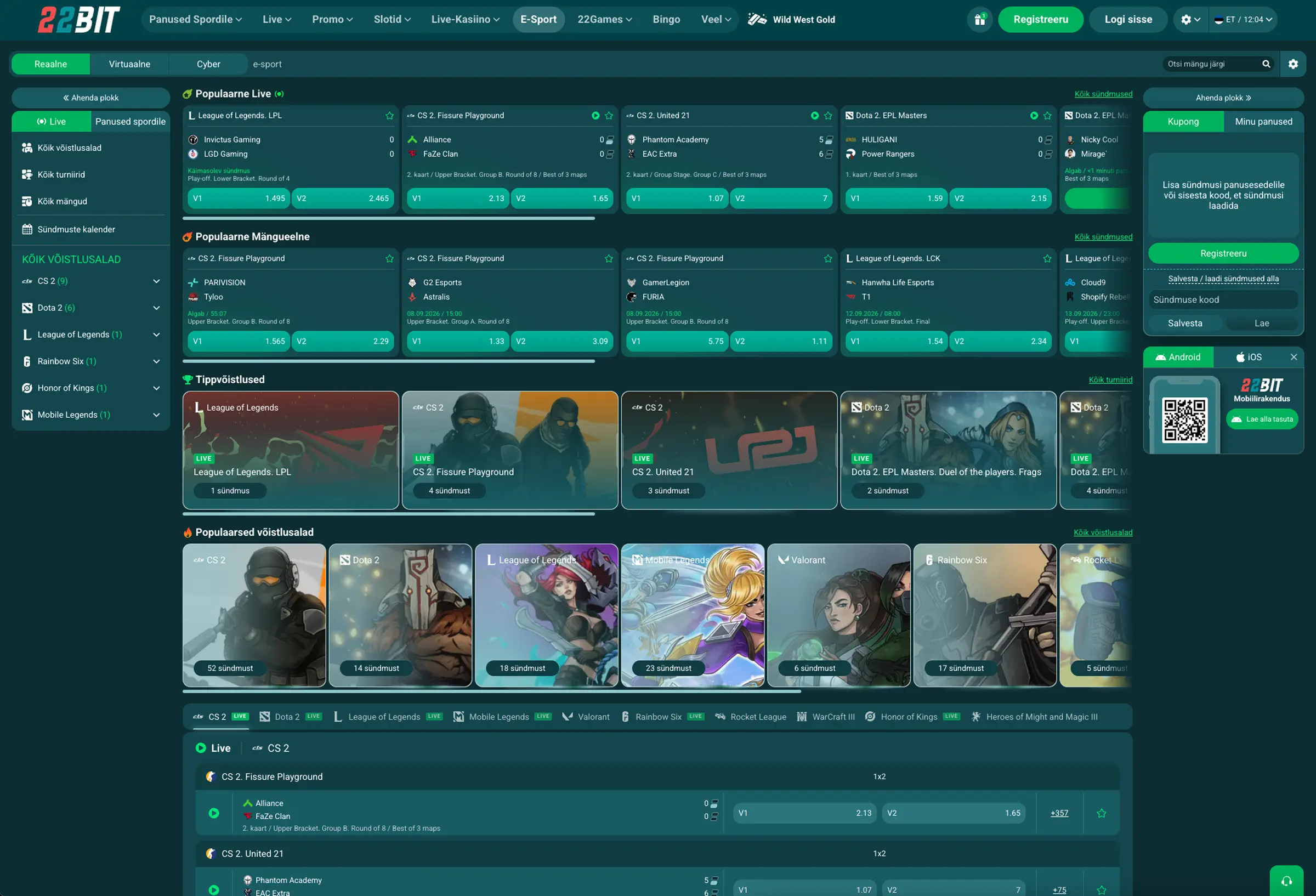
Task: Click the green Registreeru header button
Action: tap(1041, 20)
